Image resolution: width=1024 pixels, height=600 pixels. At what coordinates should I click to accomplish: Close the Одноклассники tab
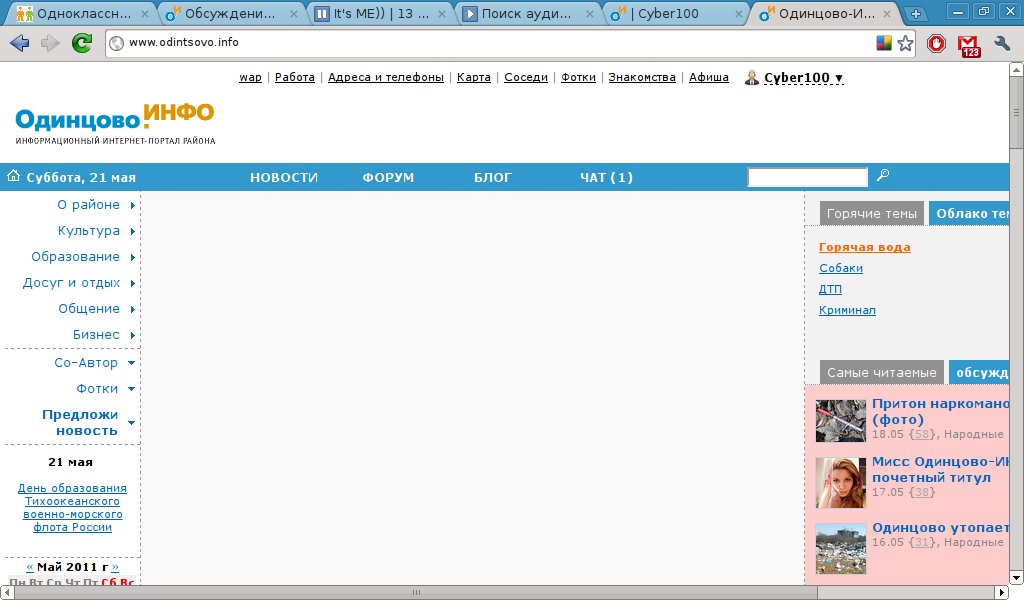tap(144, 14)
